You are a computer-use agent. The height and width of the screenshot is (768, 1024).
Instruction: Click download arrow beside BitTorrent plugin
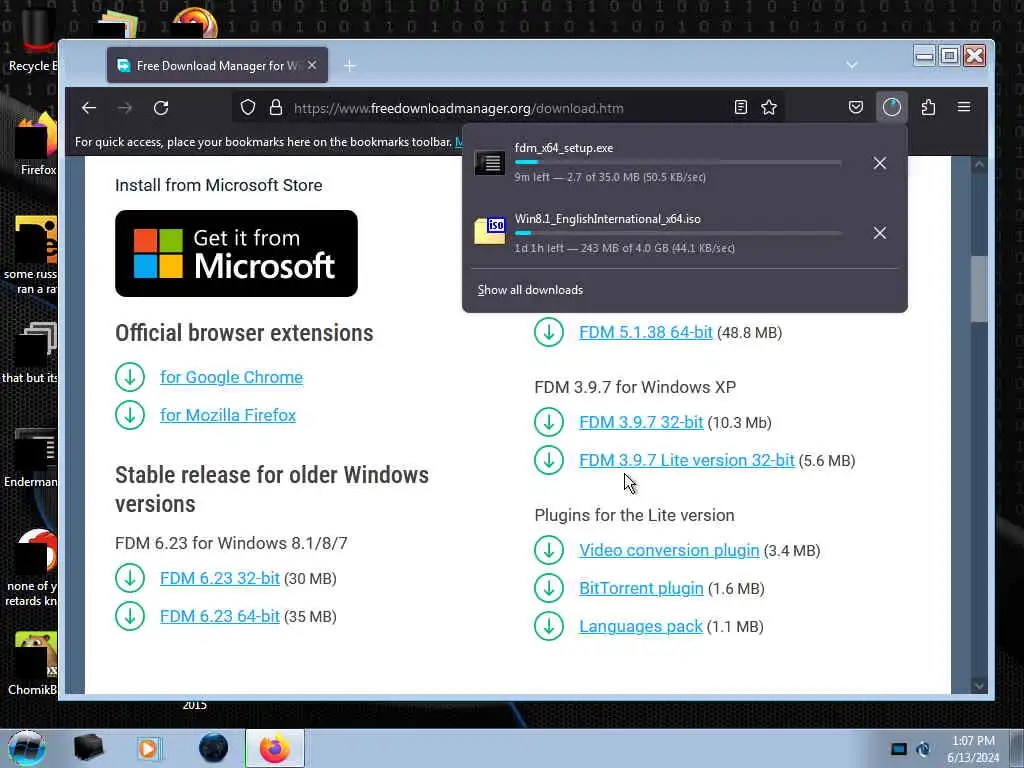click(x=549, y=588)
